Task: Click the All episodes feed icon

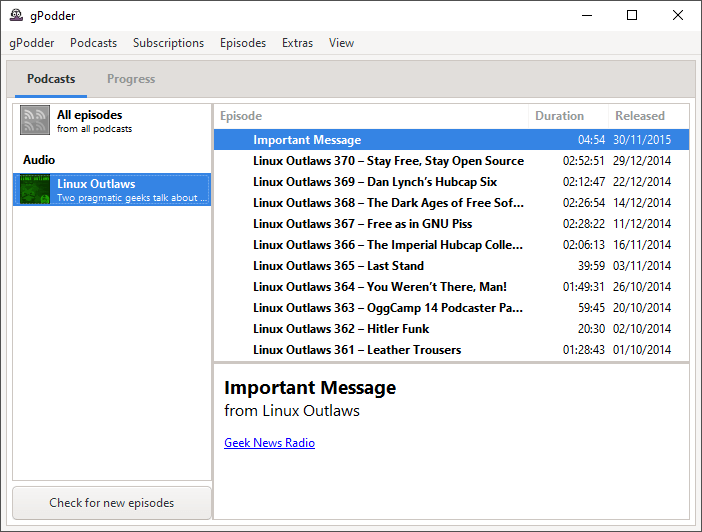Action: (x=35, y=120)
